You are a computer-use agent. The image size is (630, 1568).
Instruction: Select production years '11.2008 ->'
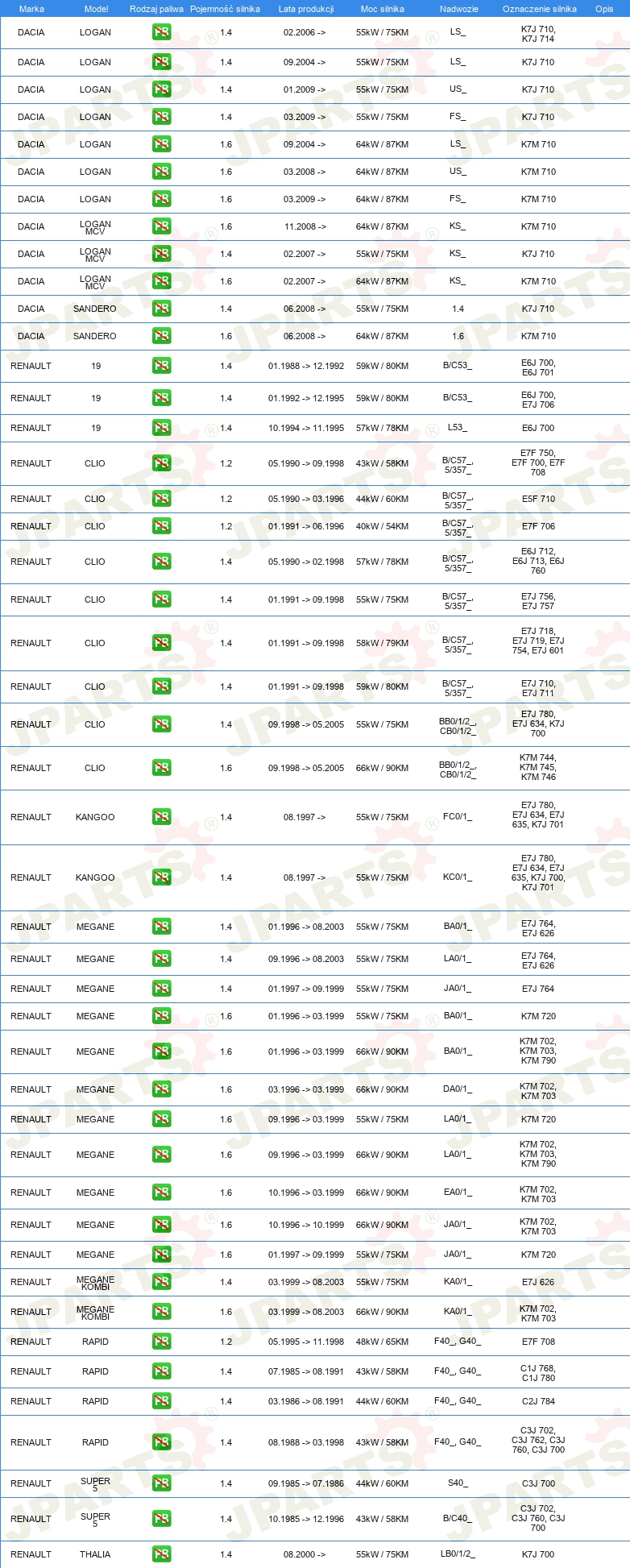pos(305,226)
